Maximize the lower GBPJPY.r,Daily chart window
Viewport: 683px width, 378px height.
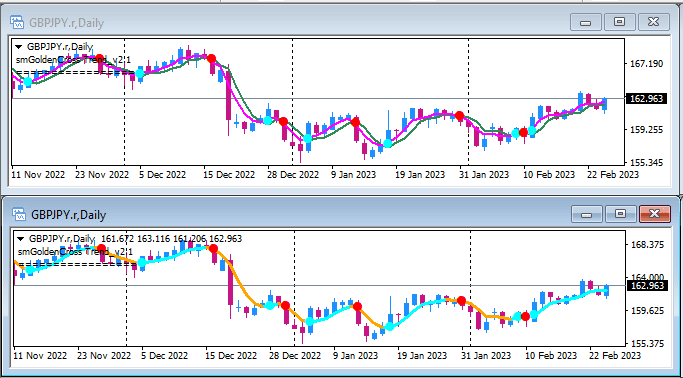pos(621,214)
